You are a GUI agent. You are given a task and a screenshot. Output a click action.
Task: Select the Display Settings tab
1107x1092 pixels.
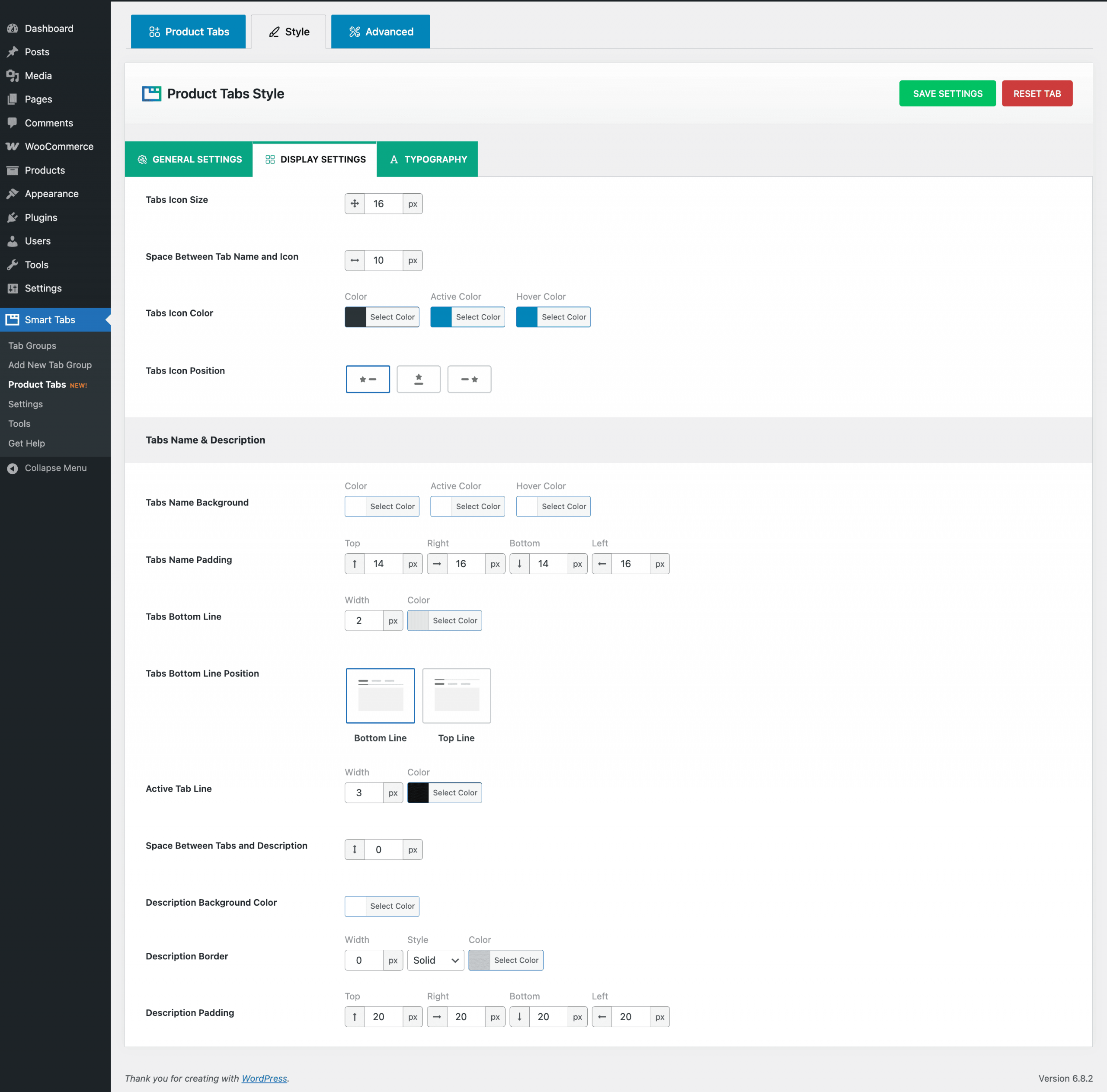tap(314, 159)
